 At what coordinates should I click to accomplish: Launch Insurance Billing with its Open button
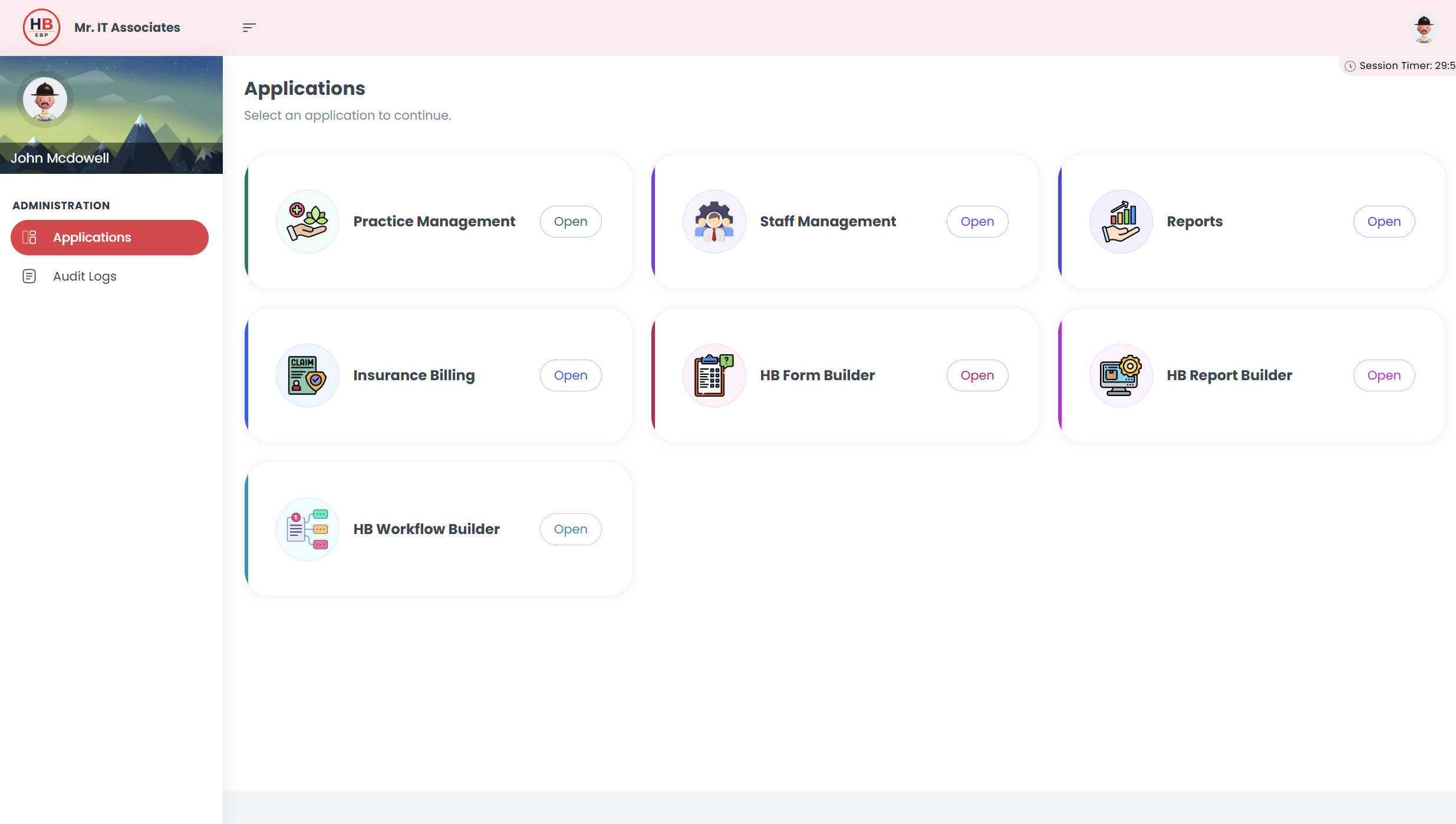[571, 375]
